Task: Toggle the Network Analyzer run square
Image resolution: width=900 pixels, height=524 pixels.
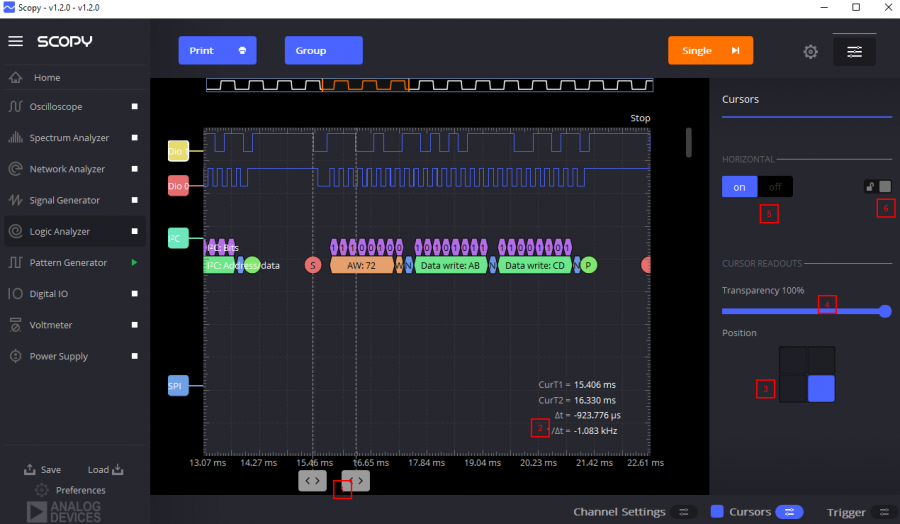Action: pyautogui.click(x=134, y=169)
